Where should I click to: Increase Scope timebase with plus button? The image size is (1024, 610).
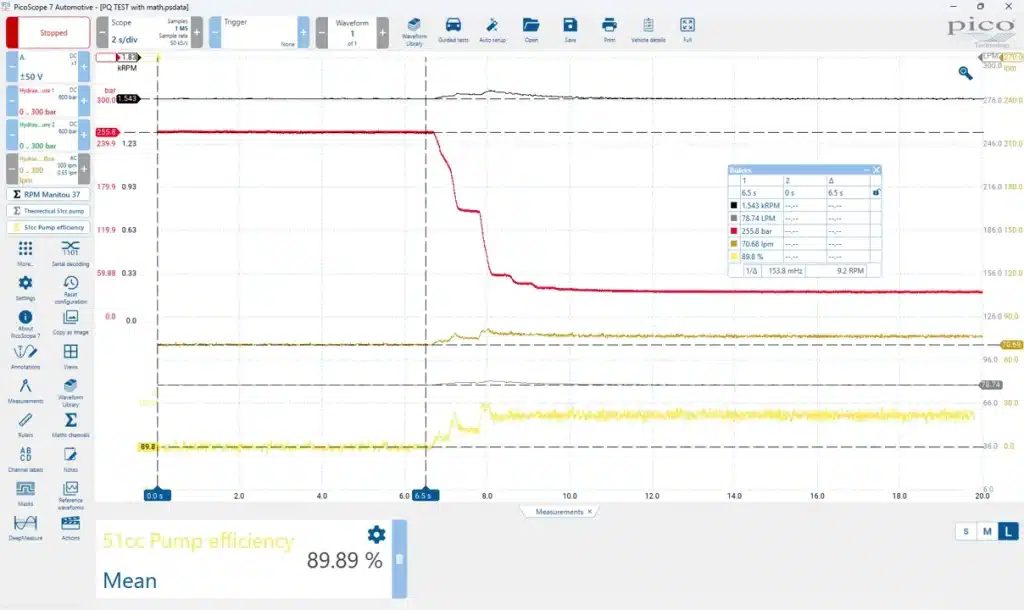tap(197, 33)
